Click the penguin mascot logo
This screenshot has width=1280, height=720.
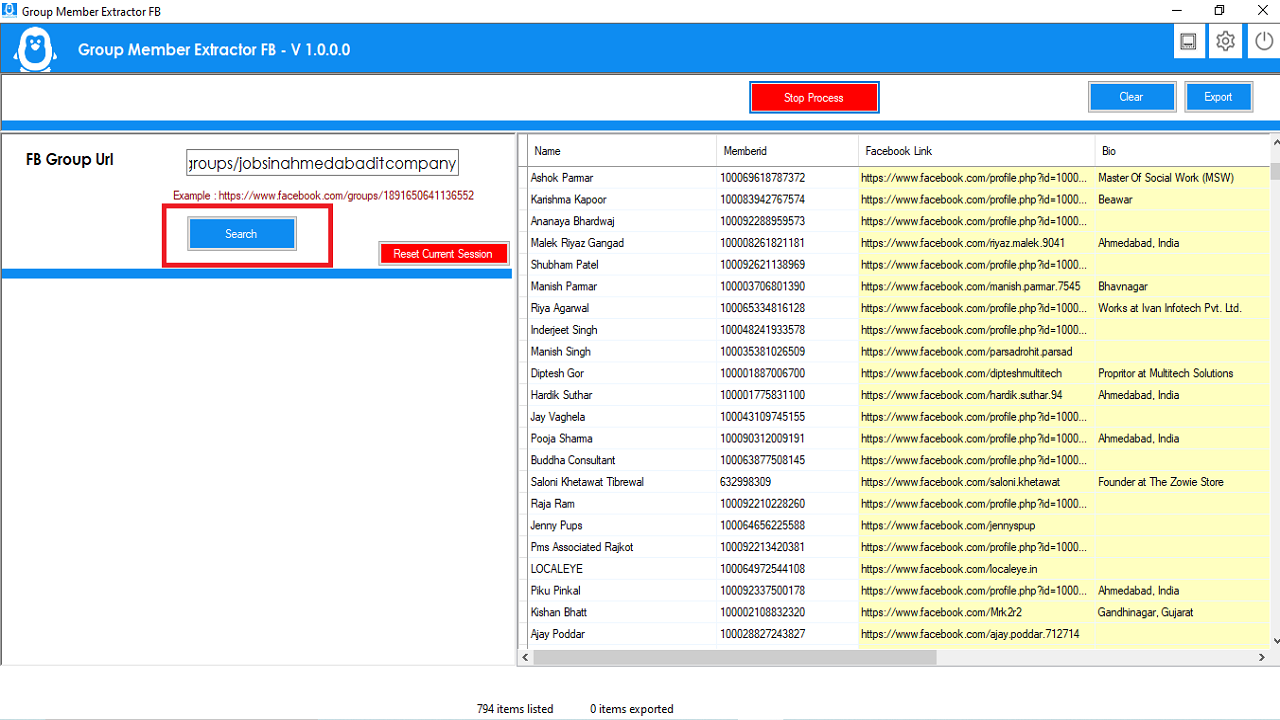(x=33, y=47)
